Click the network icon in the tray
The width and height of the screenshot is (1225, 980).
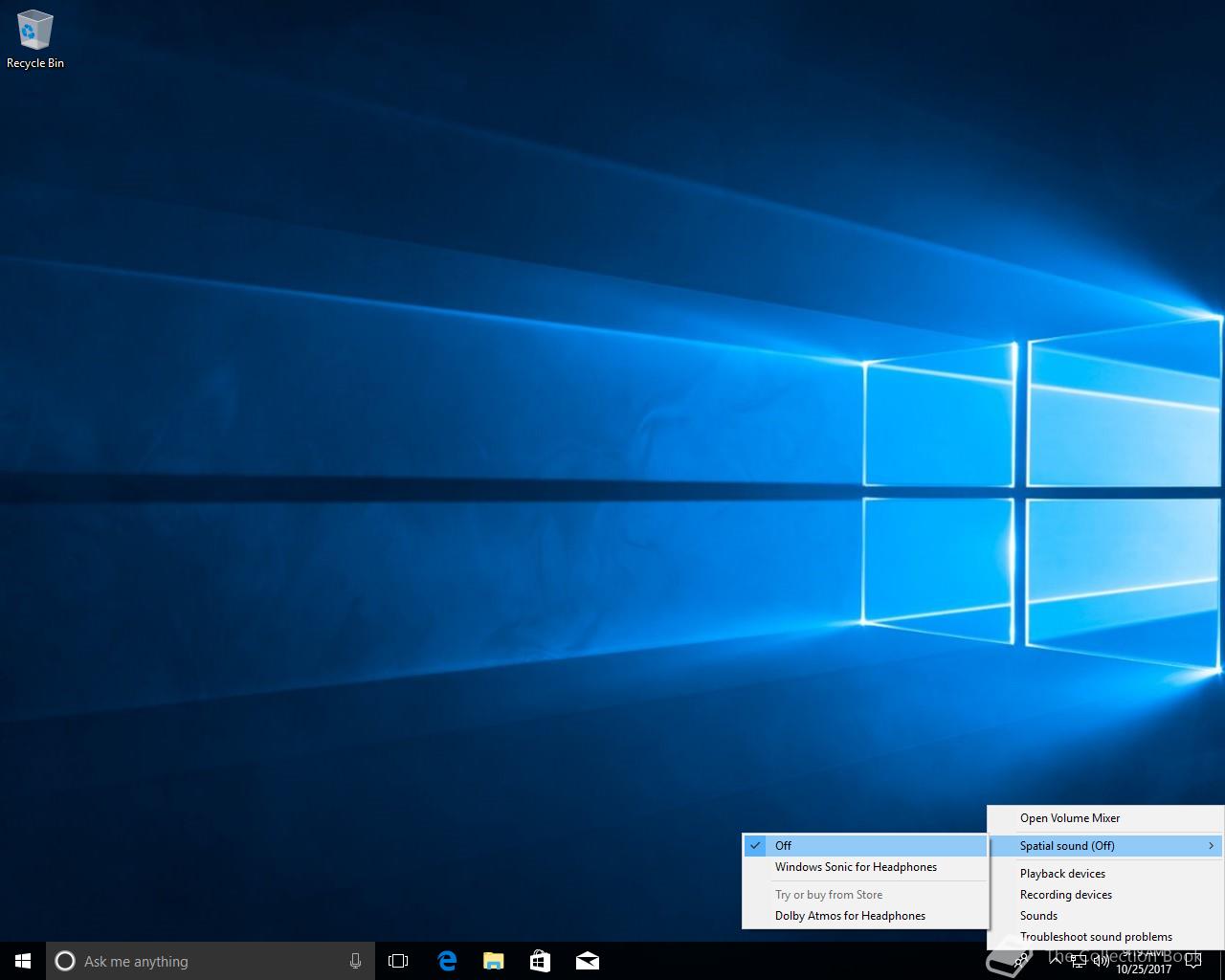[1079, 961]
